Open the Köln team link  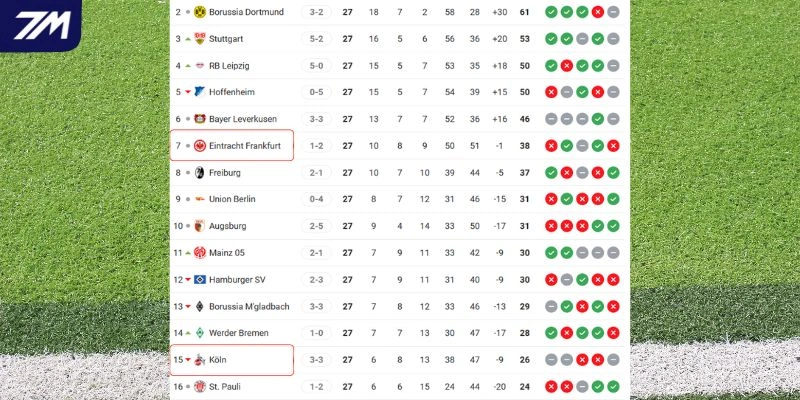pyautogui.click(x=218, y=360)
